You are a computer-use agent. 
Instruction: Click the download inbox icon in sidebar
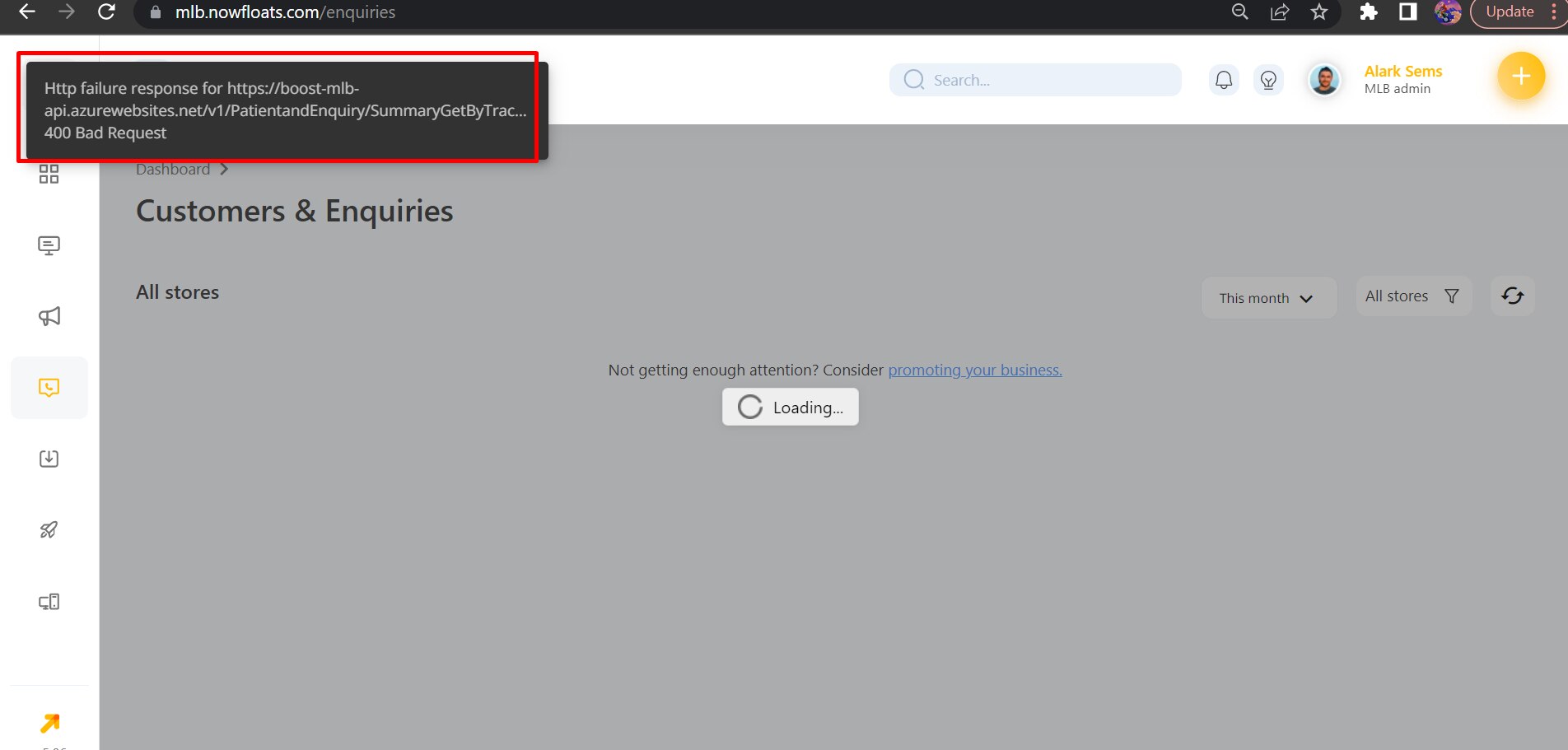[49, 459]
